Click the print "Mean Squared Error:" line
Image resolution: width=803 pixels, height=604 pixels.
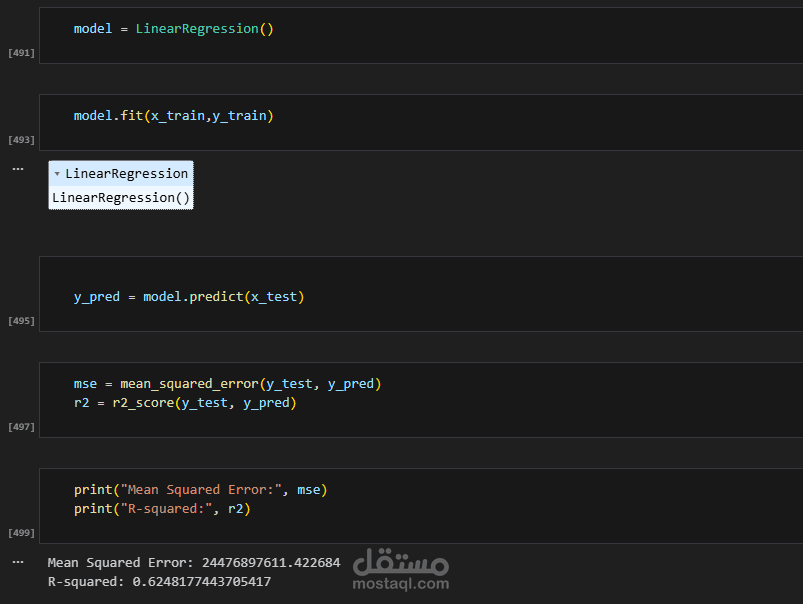tap(200, 490)
